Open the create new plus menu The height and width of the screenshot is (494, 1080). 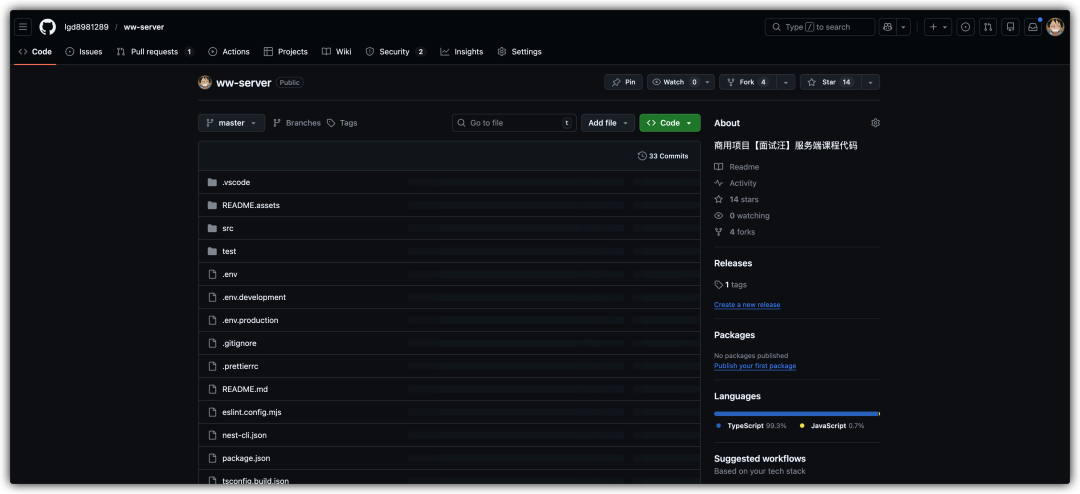938,27
